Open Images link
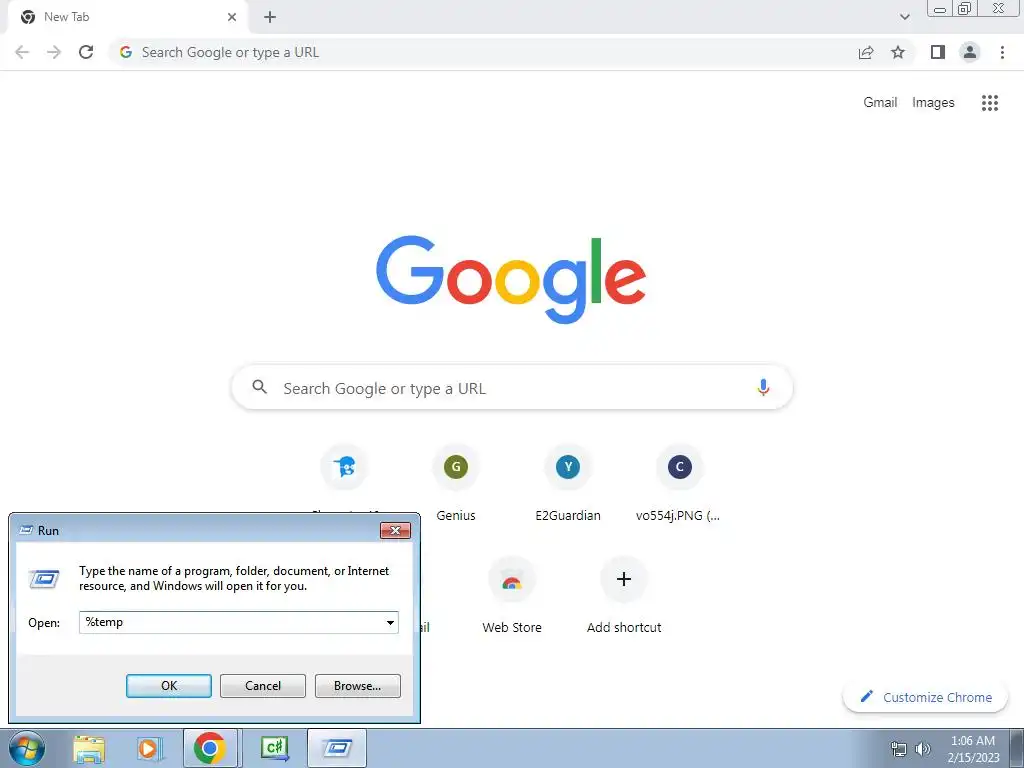This screenshot has width=1024, height=768. (933, 103)
